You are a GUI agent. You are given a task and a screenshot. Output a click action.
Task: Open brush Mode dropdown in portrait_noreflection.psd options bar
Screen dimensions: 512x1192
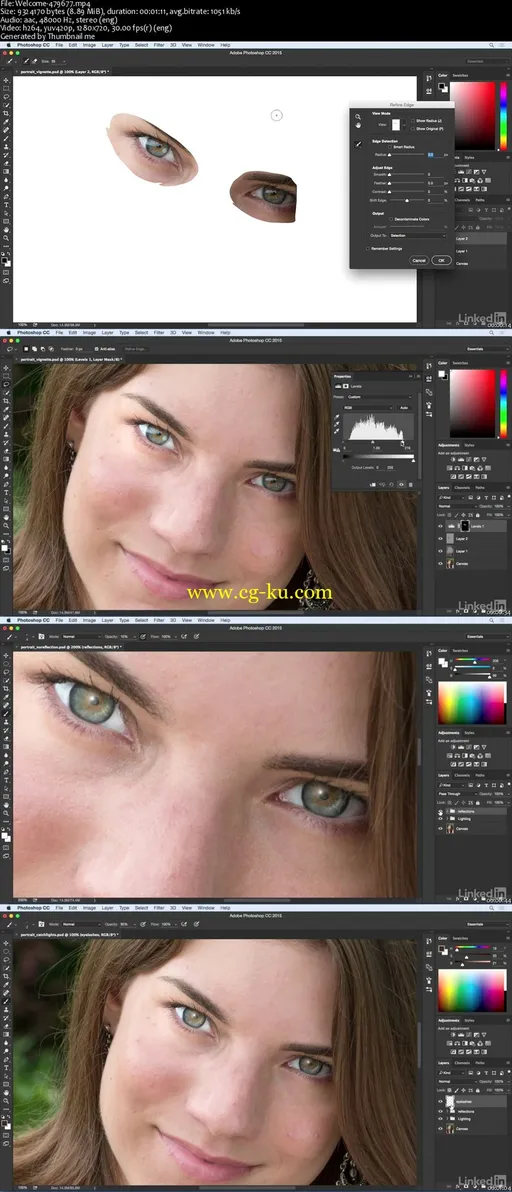(81, 636)
